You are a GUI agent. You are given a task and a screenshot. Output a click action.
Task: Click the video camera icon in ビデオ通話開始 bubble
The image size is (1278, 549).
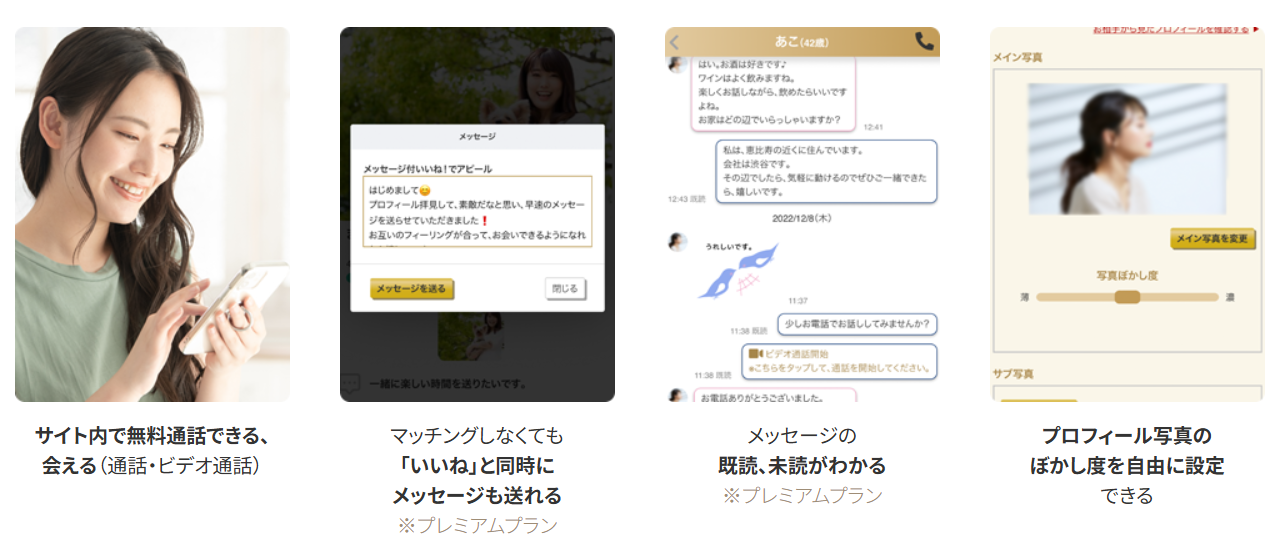pos(756,354)
